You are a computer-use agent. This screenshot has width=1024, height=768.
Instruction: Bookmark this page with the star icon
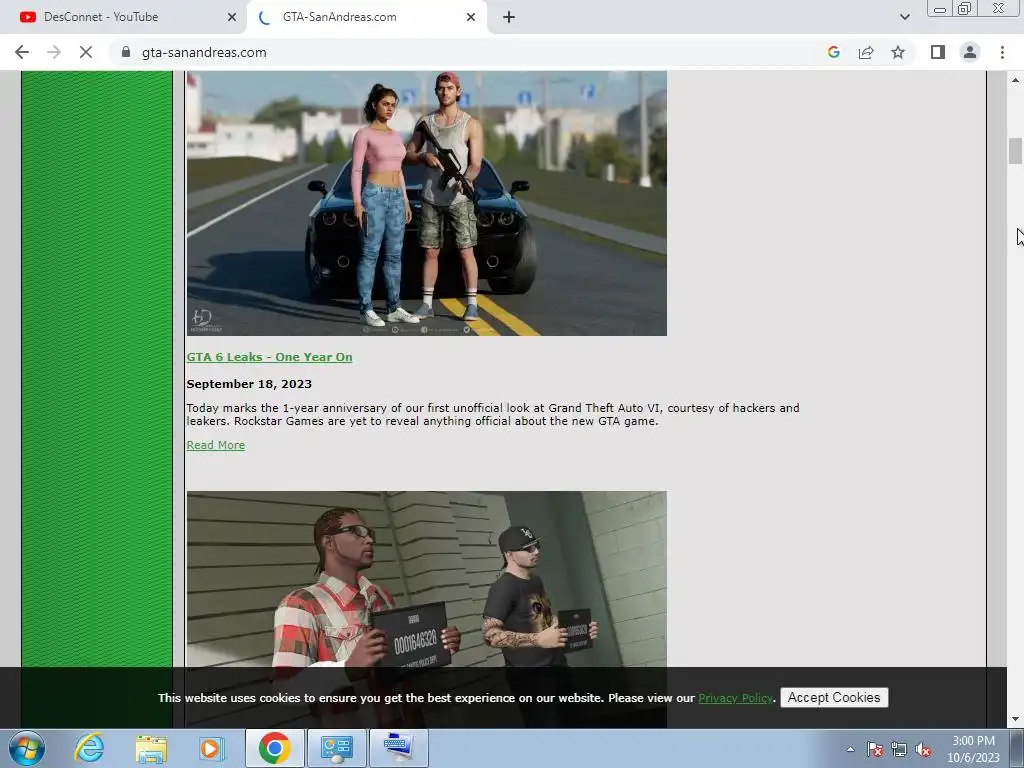tap(898, 52)
